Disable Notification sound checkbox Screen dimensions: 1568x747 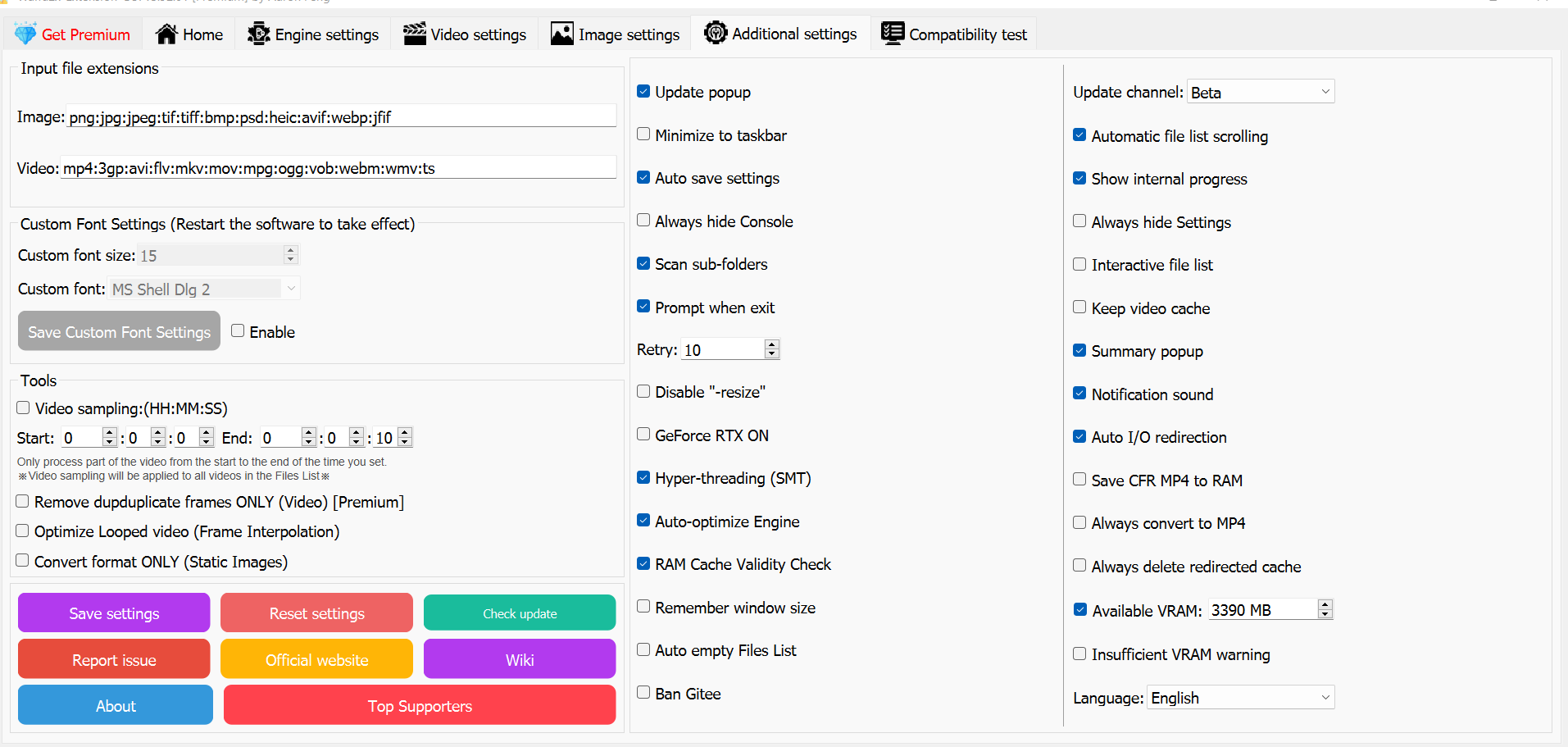pyautogui.click(x=1079, y=394)
